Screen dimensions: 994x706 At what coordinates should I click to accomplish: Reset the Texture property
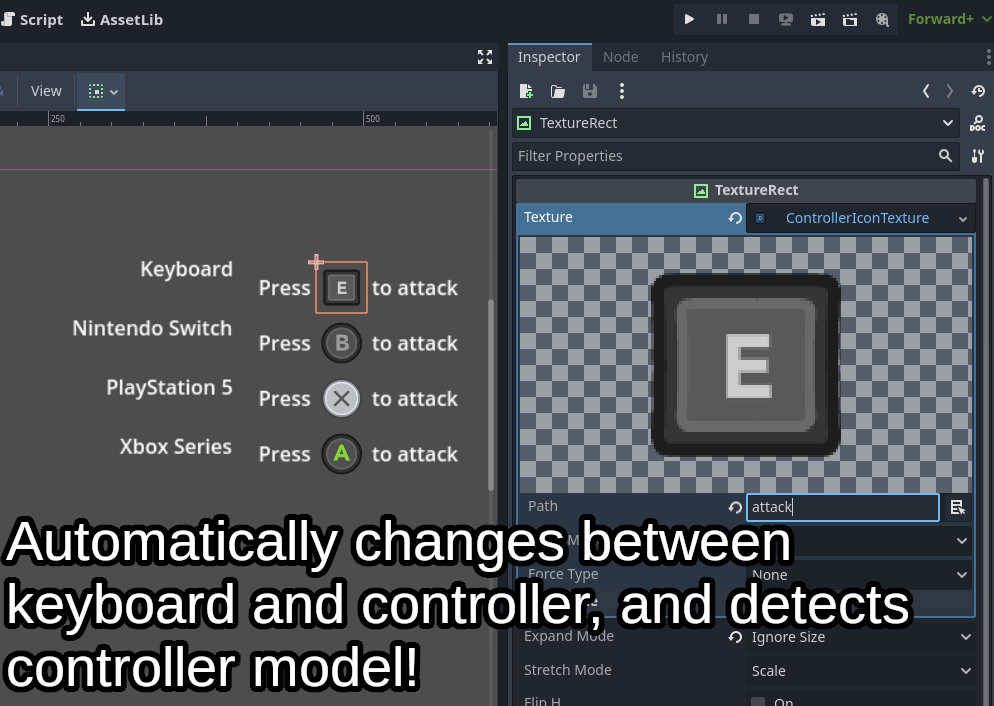click(x=735, y=218)
